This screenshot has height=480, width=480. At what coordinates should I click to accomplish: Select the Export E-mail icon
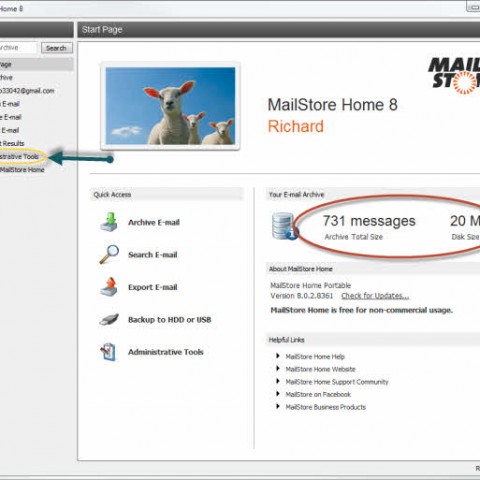(x=109, y=287)
